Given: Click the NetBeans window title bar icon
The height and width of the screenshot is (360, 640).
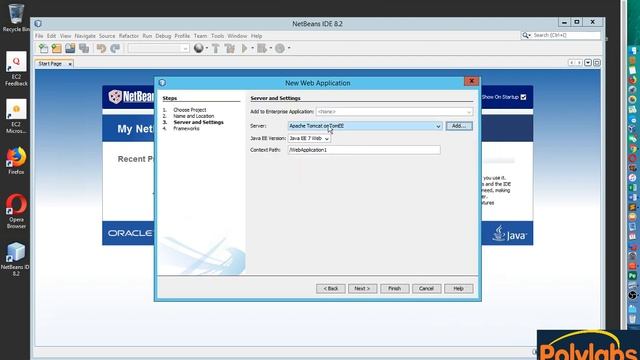Looking at the screenshot, I should click(x=38, y=24).
